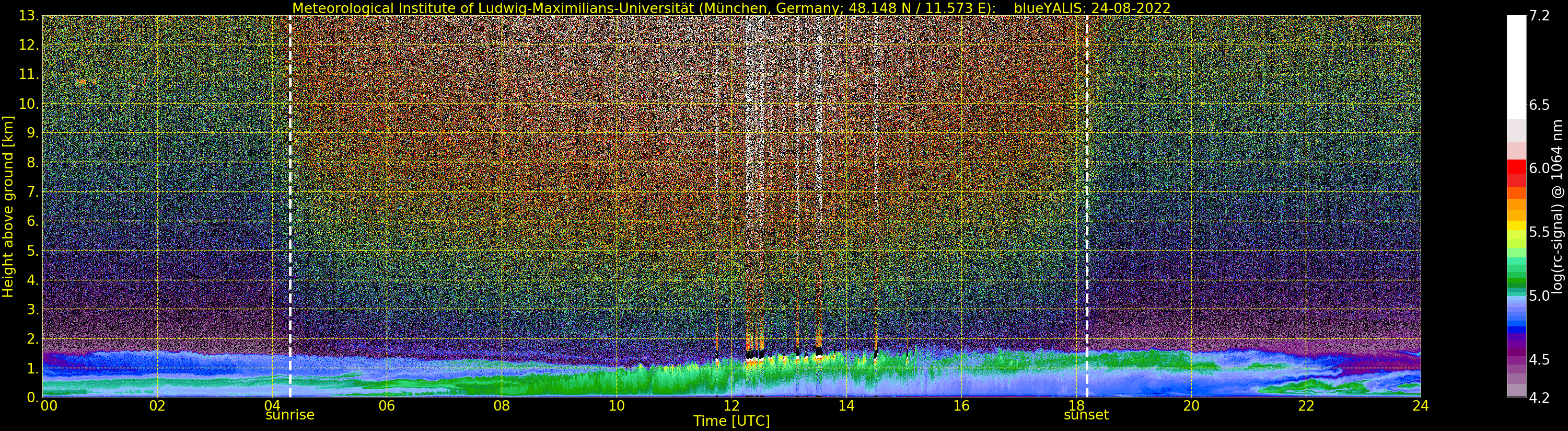Click the colorbar value 5.0
The width and height of the screenshot is (1568, 431).
pyautogui.click(x=1539, y=296)
